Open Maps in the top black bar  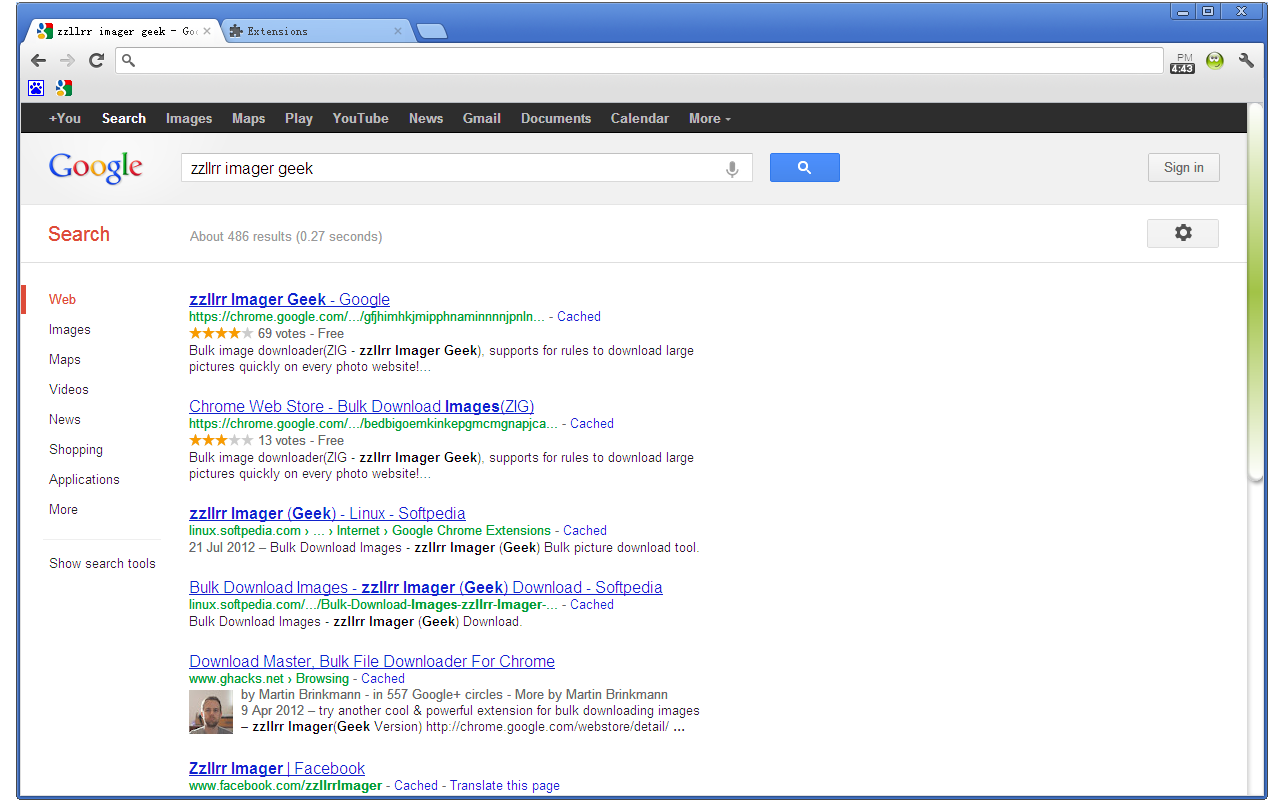(249, 118)
